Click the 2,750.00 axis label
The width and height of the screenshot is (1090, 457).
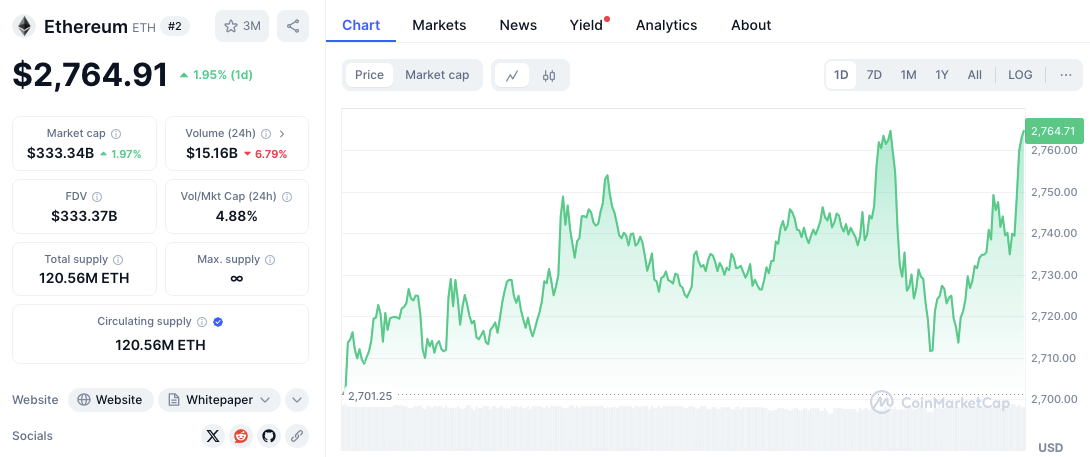coord(1054,192)
